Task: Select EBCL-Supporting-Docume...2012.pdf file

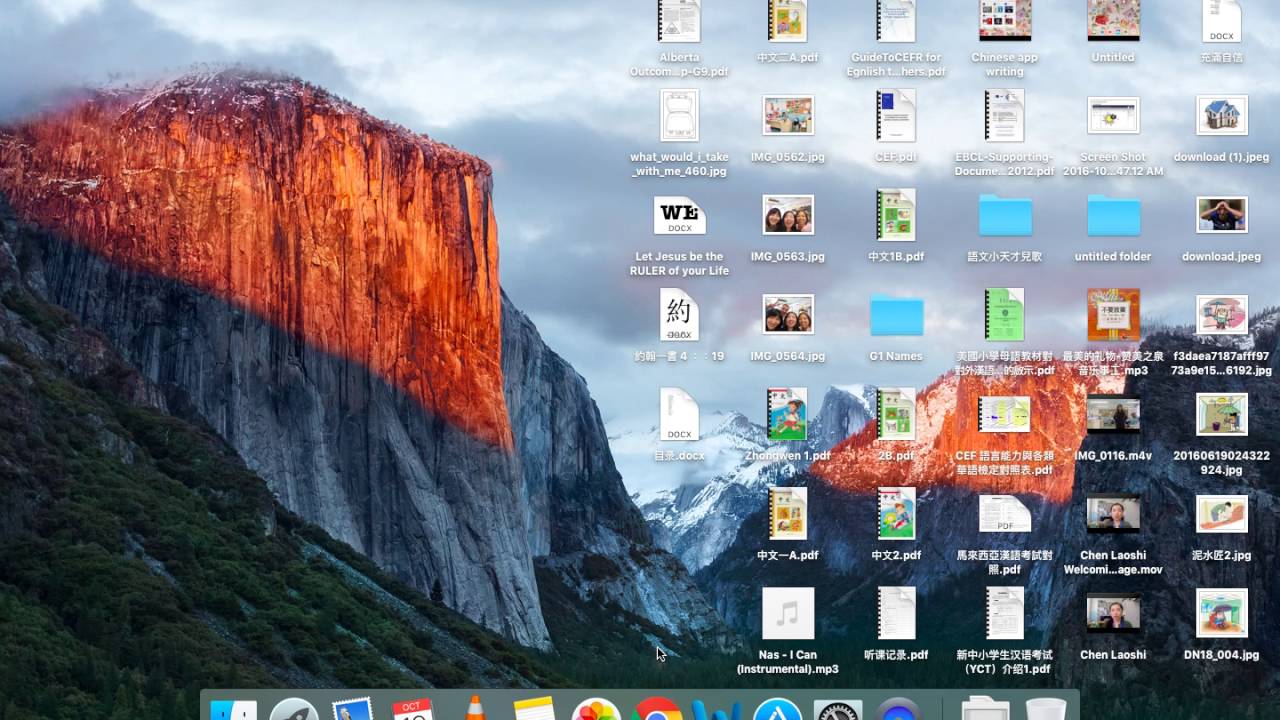Action: click(1004, 115)
